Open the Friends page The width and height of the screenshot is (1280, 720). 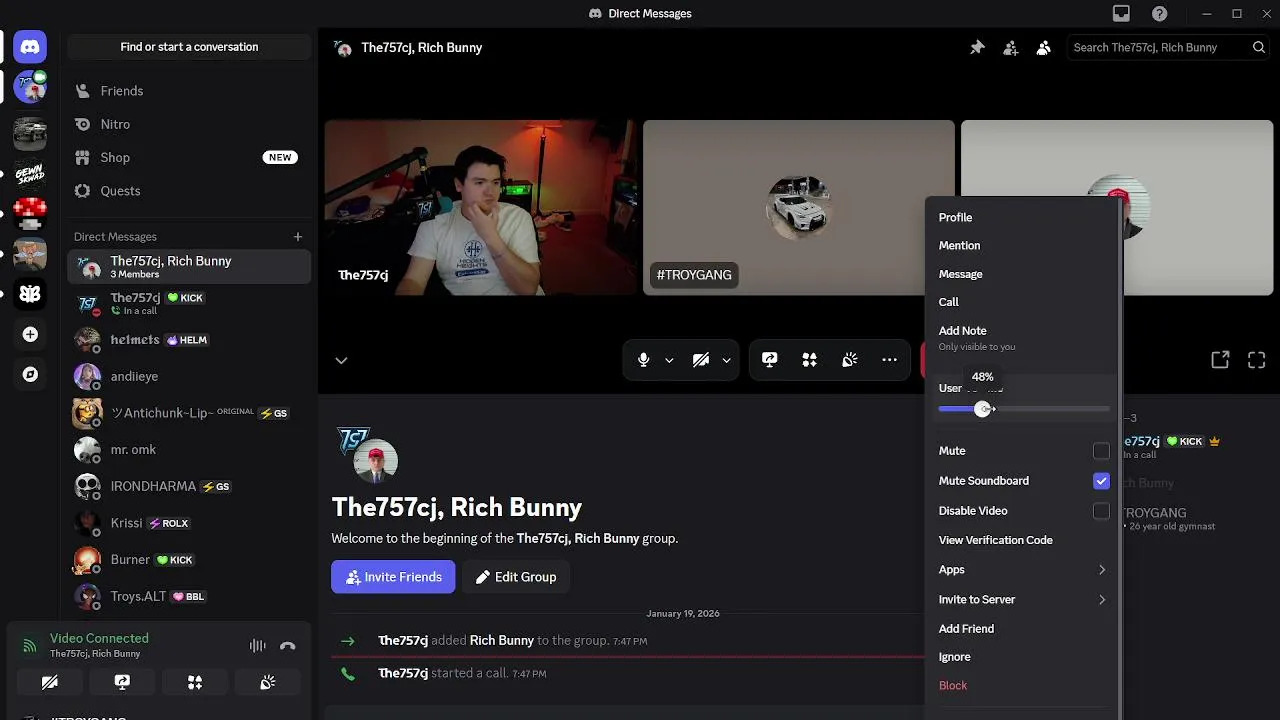189,91
